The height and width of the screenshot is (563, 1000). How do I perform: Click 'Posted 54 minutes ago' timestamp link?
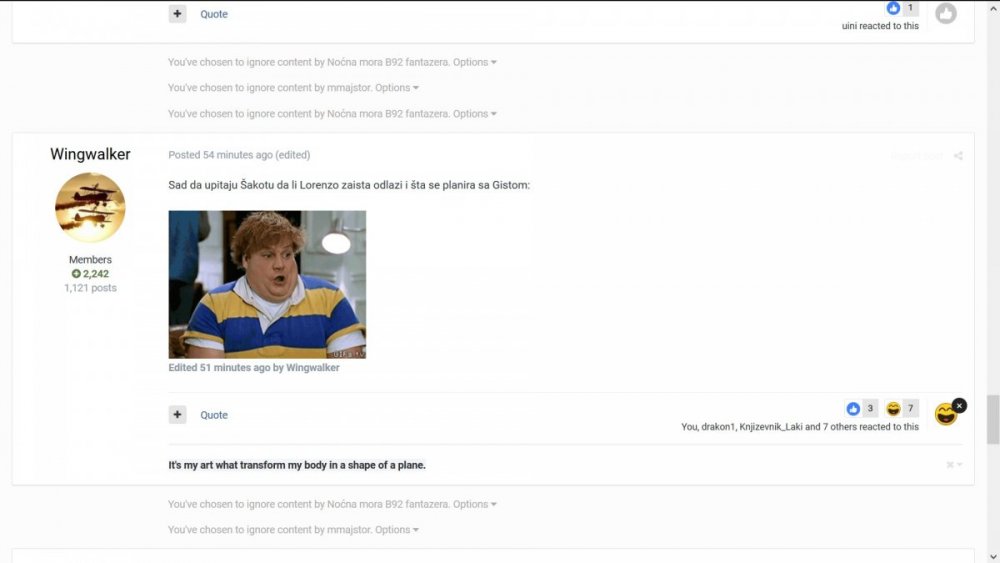[x=220, y=155]
